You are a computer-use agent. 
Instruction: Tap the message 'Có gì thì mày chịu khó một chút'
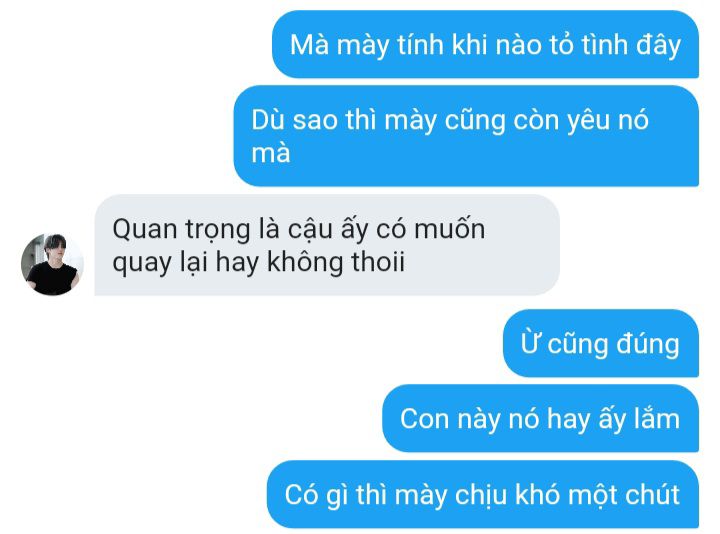483,495
